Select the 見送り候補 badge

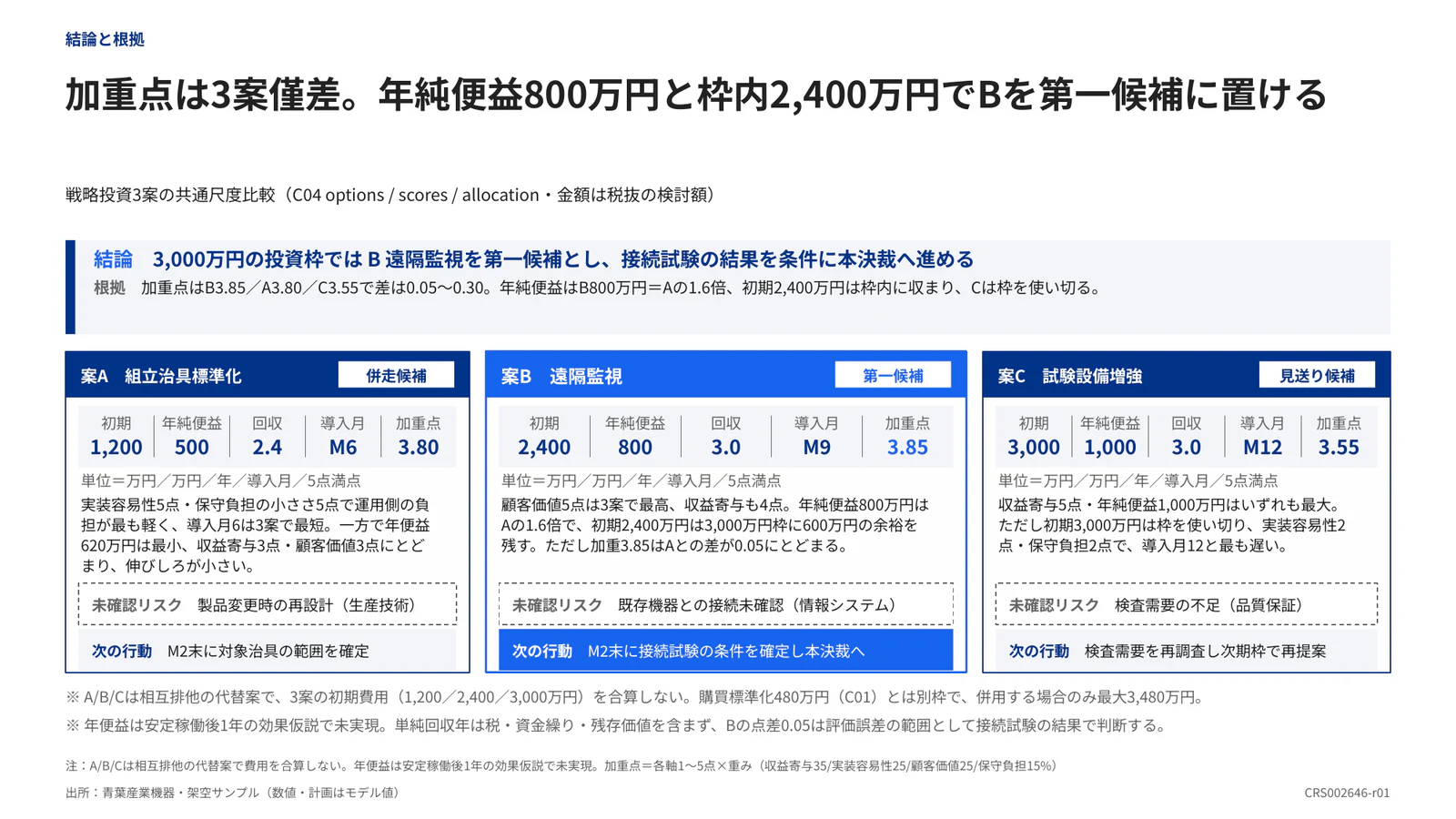[1317, 375]
